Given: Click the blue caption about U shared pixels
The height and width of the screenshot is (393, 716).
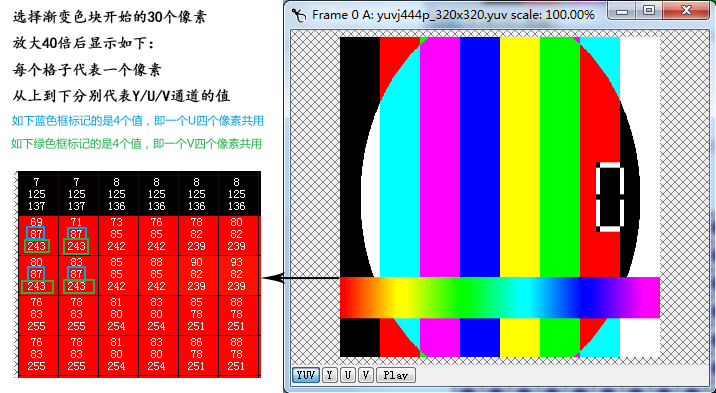Looking at the screenshot, I should point(138,121).
